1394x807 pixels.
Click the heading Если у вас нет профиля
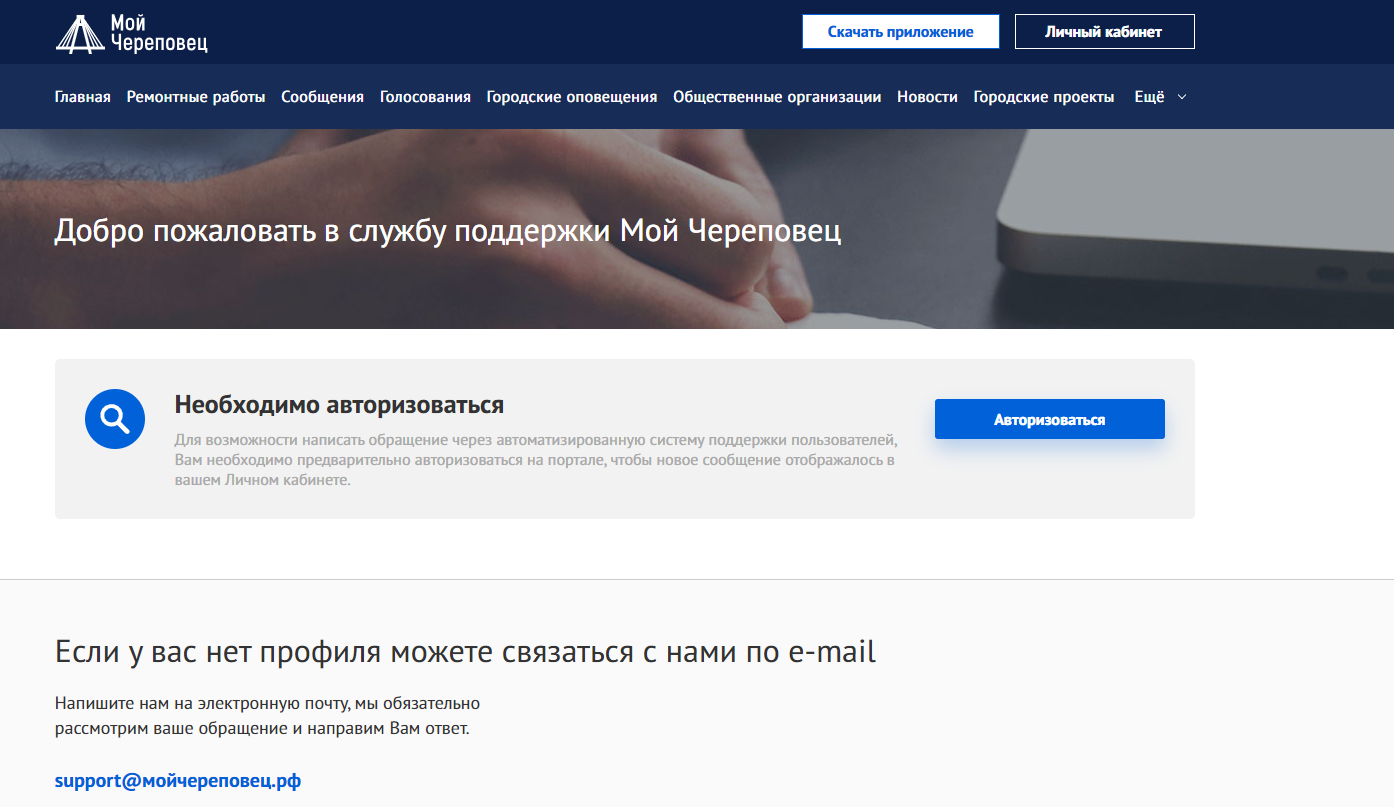[465, 652]
